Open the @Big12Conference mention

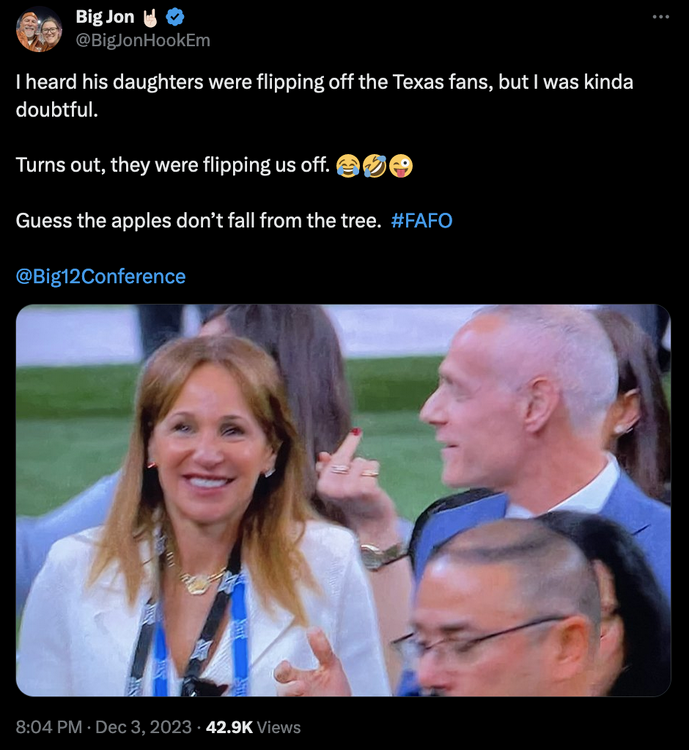coord(101,276)
